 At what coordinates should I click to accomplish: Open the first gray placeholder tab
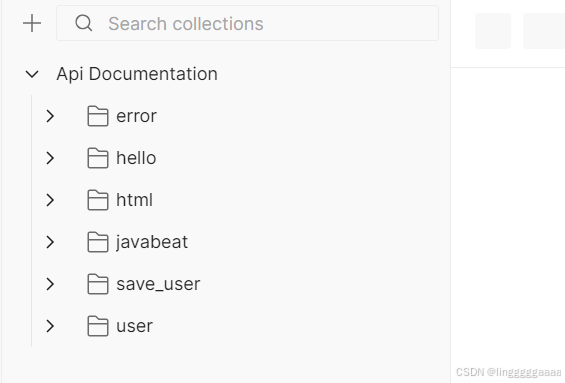pyautogui.click(x=493, y=31)
